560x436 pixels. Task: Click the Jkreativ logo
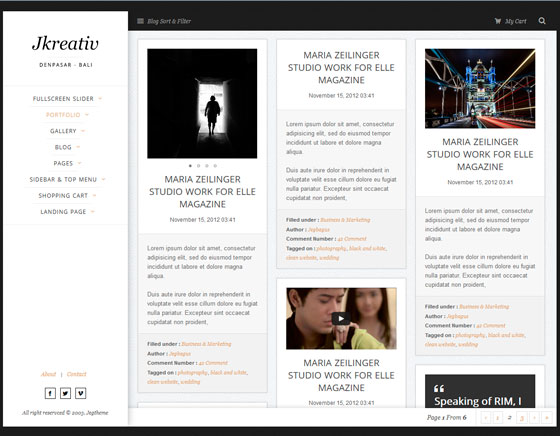click(65, 44)
